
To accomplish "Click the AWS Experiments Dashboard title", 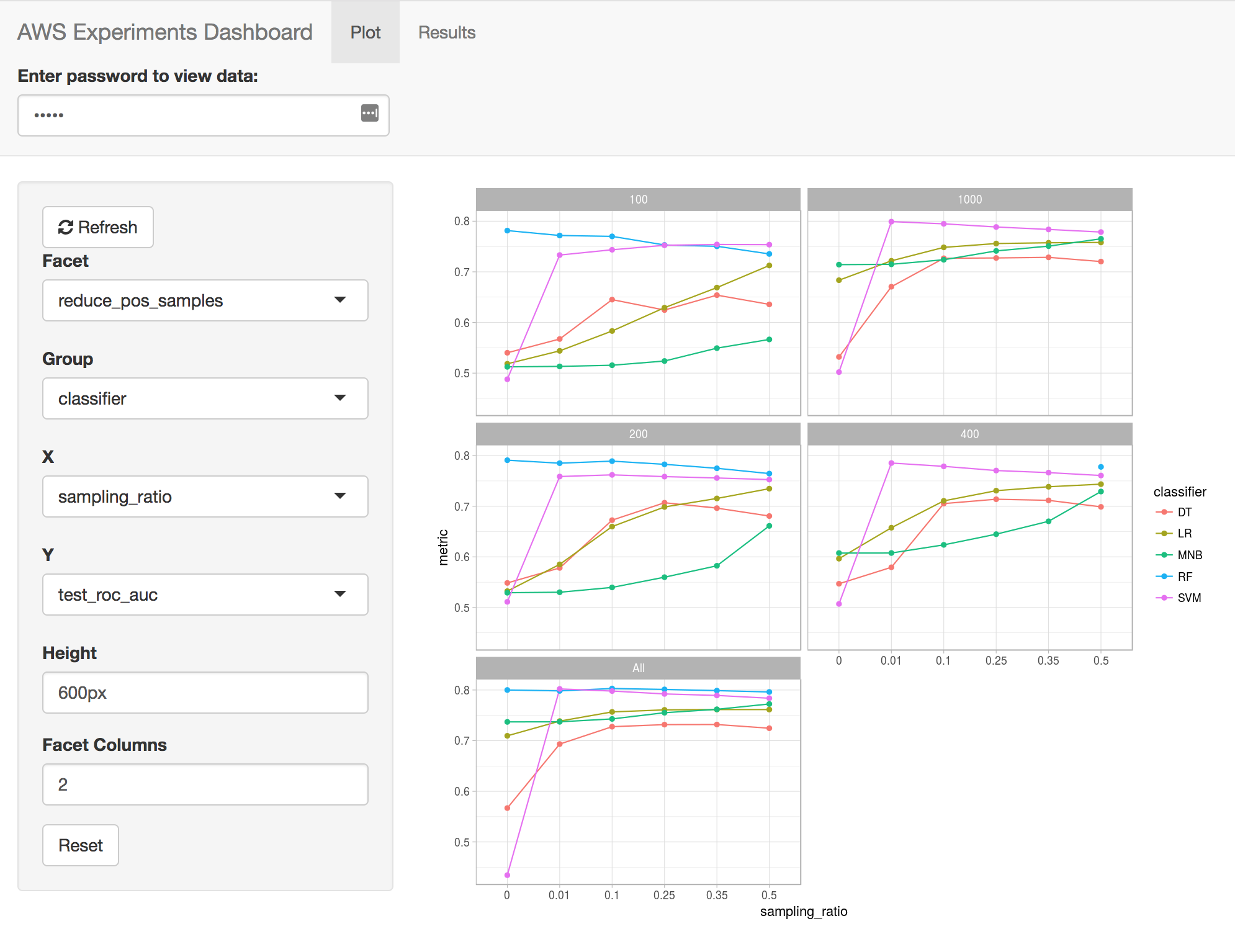I will click(x=164, y=32).
